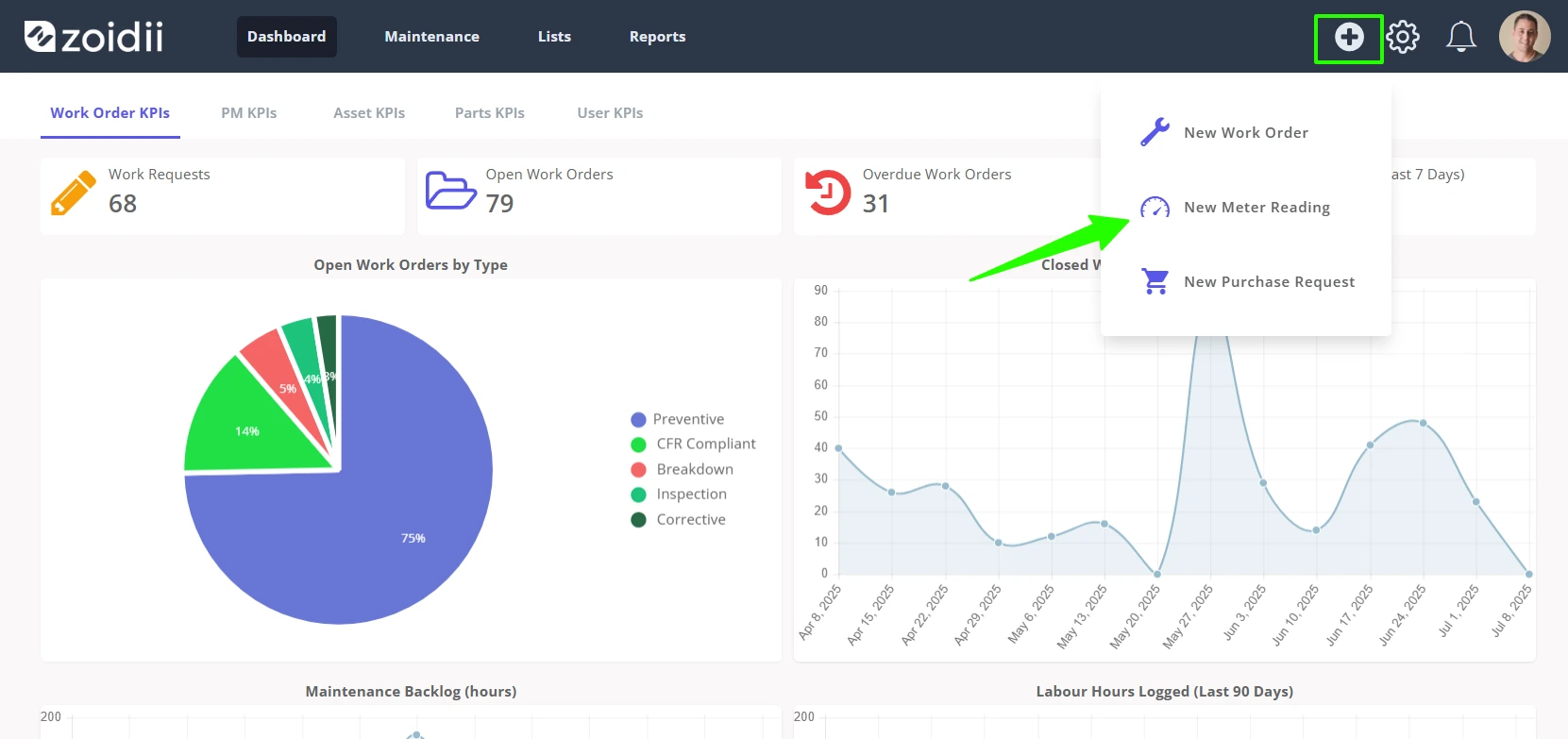Click the gauge New Meter Reading icon

click(1155, 207)
